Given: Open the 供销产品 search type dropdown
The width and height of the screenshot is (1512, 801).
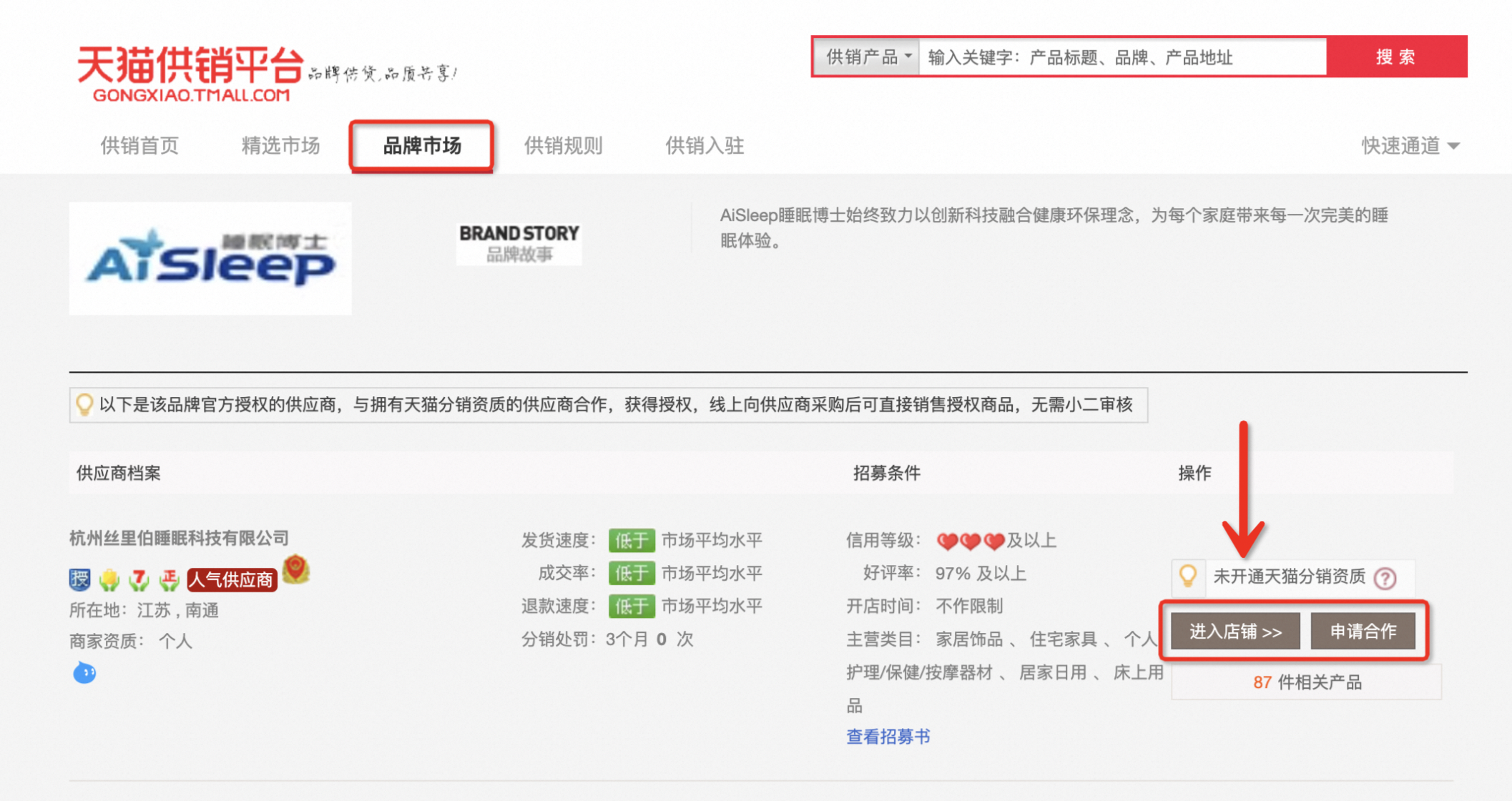Looking at the screenshot, I should [x=868, y=57].
